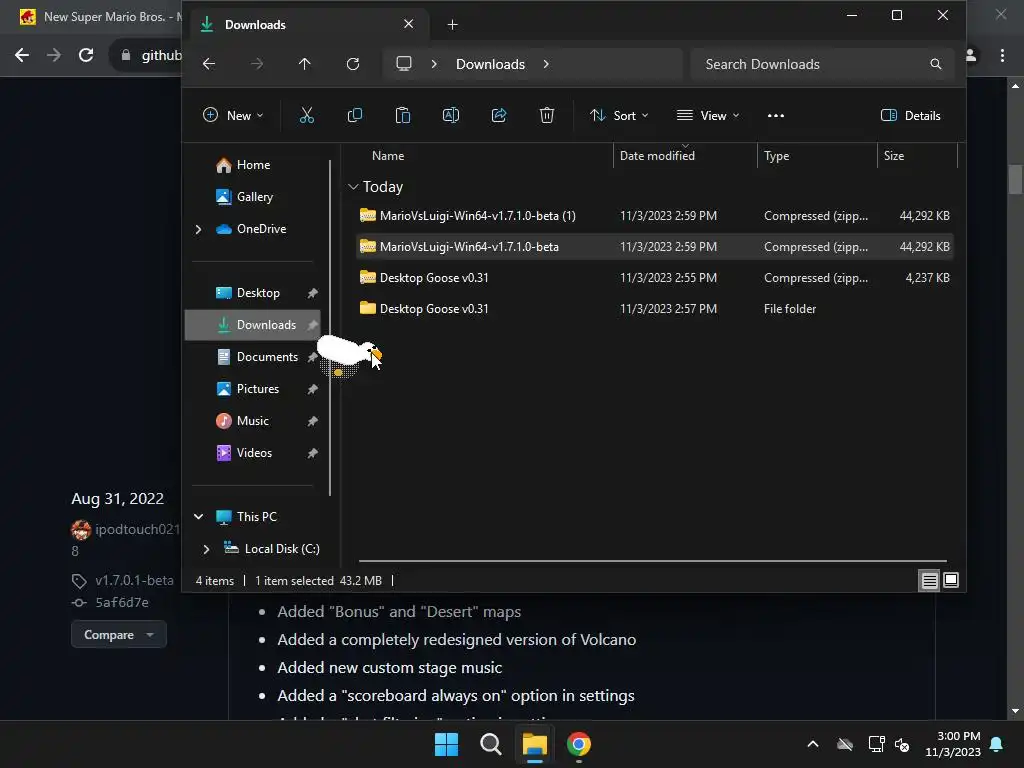Open the View dropdown menu
Screen dimensions: 1024x768
click(708, 116)
